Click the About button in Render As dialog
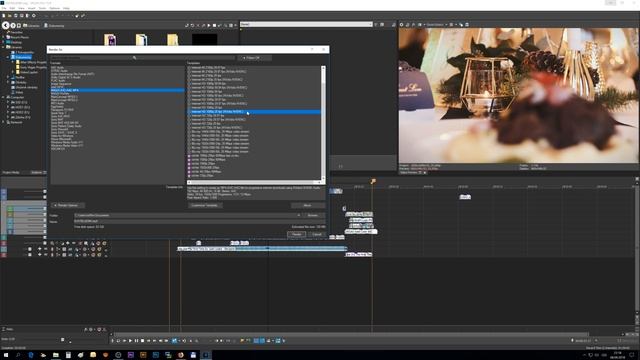Viewport: 640px width, 360px height. coord(308,205)
